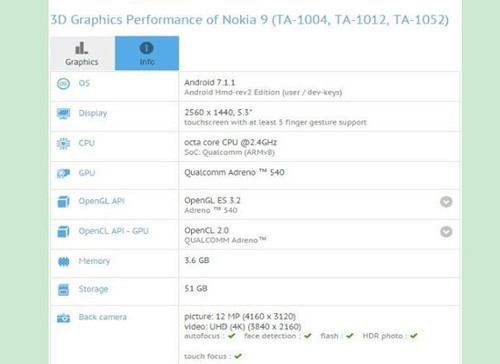This screenshot has width=500, height=364.
Task: Click the Nokia 9 performance page title
Action: point(250,20)
